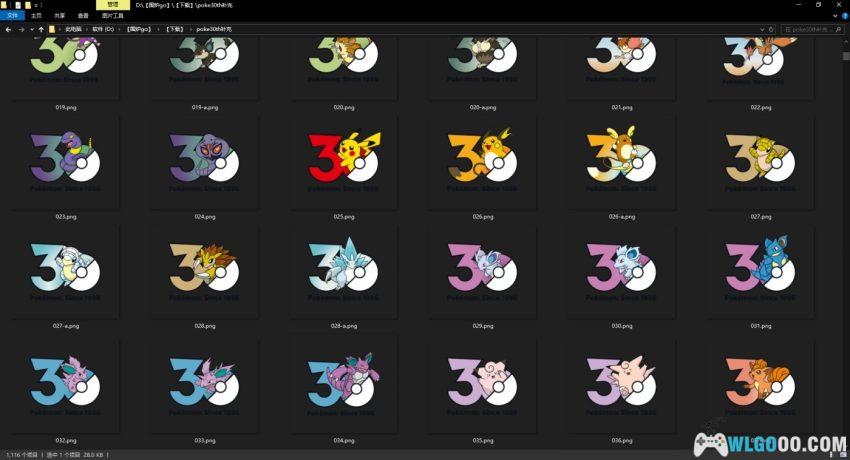Image resolution: width=850 pixels, height=460 pixels.
Task: Open the recent locations dropdown arrow
Action: [32, 29]
